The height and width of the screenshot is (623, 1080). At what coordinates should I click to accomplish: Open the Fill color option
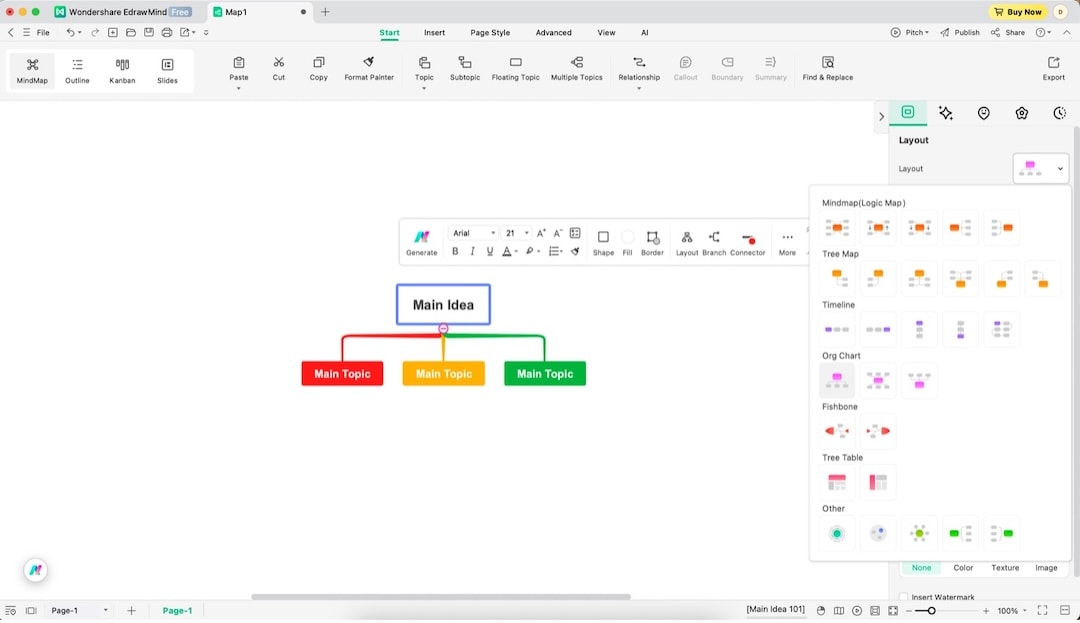[x=627, y=243]
